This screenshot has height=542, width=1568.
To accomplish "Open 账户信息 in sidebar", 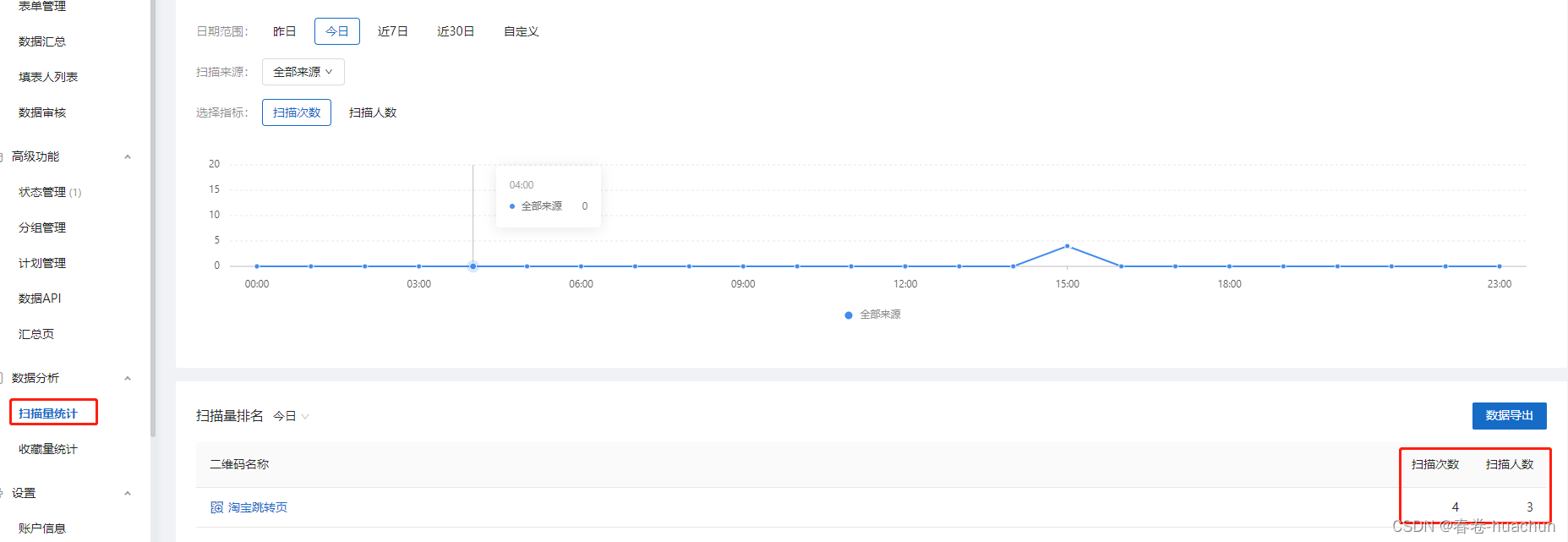I will (42, 528).
